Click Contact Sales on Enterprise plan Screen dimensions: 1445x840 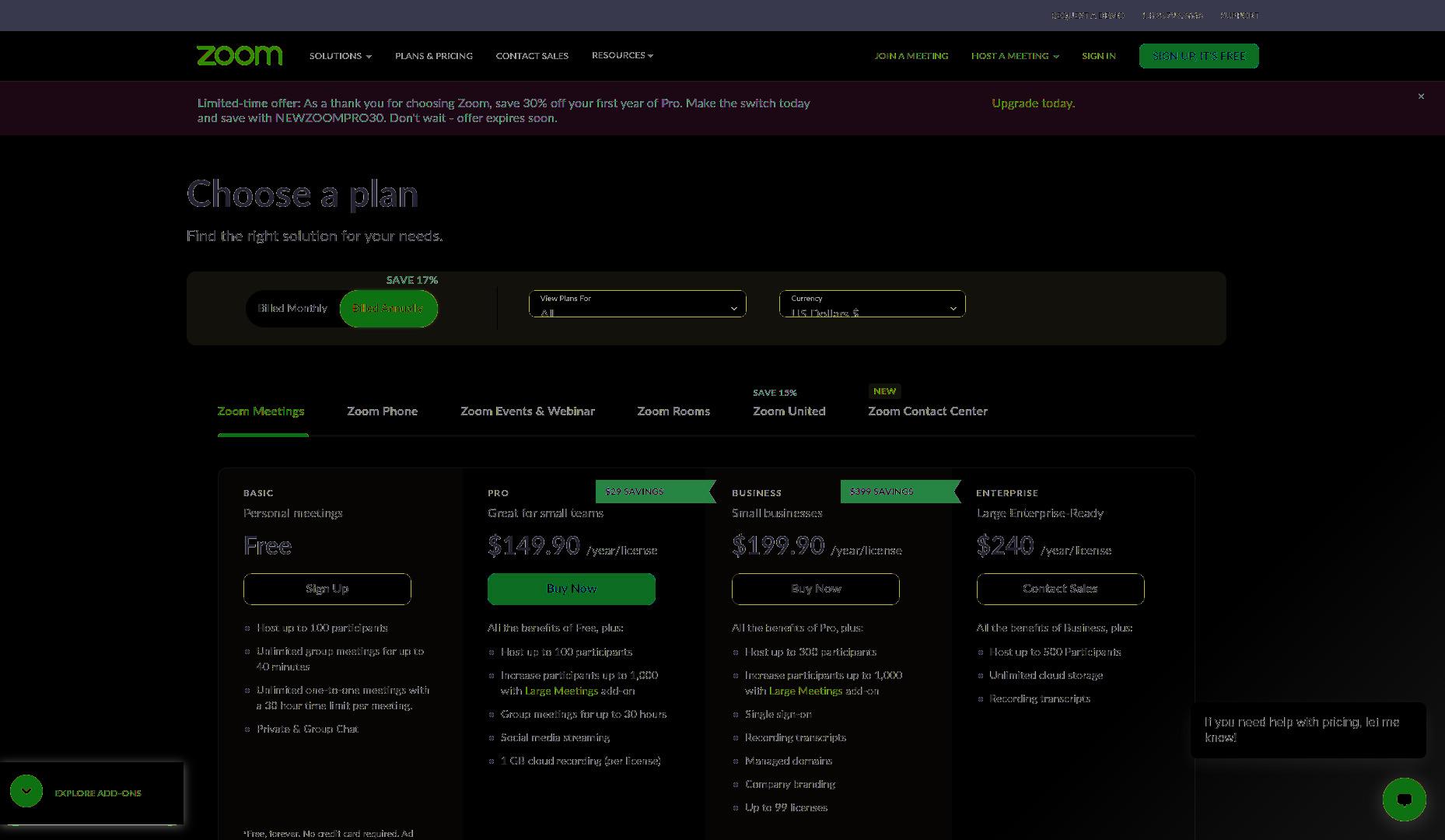pyautogui.click(x=1060, y=589)
